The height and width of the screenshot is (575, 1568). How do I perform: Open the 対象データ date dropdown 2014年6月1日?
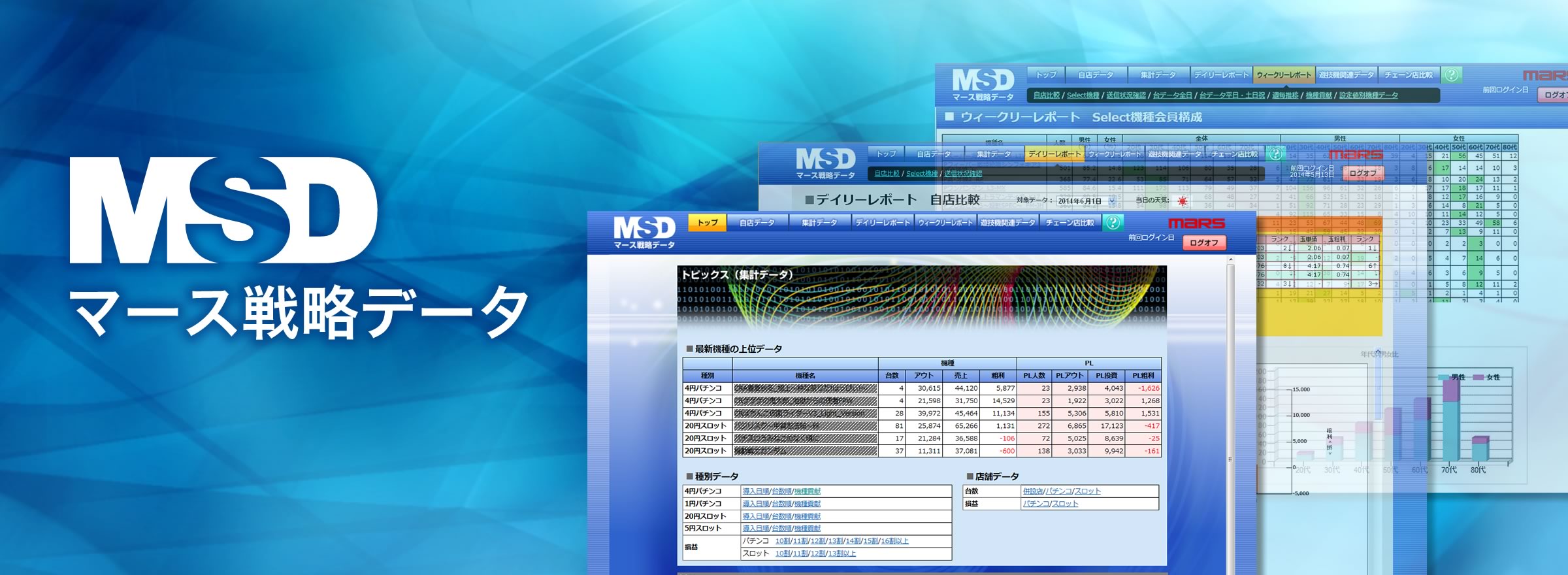click(x=1086, y=201)
